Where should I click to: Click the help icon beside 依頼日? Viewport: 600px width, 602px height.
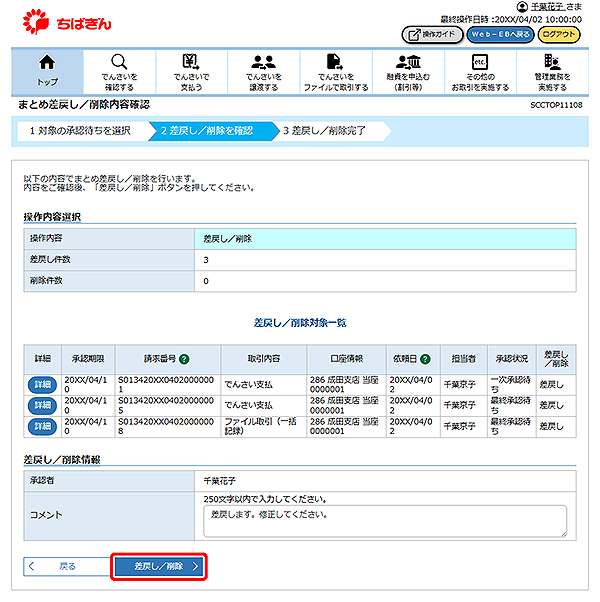click(426, 358)
